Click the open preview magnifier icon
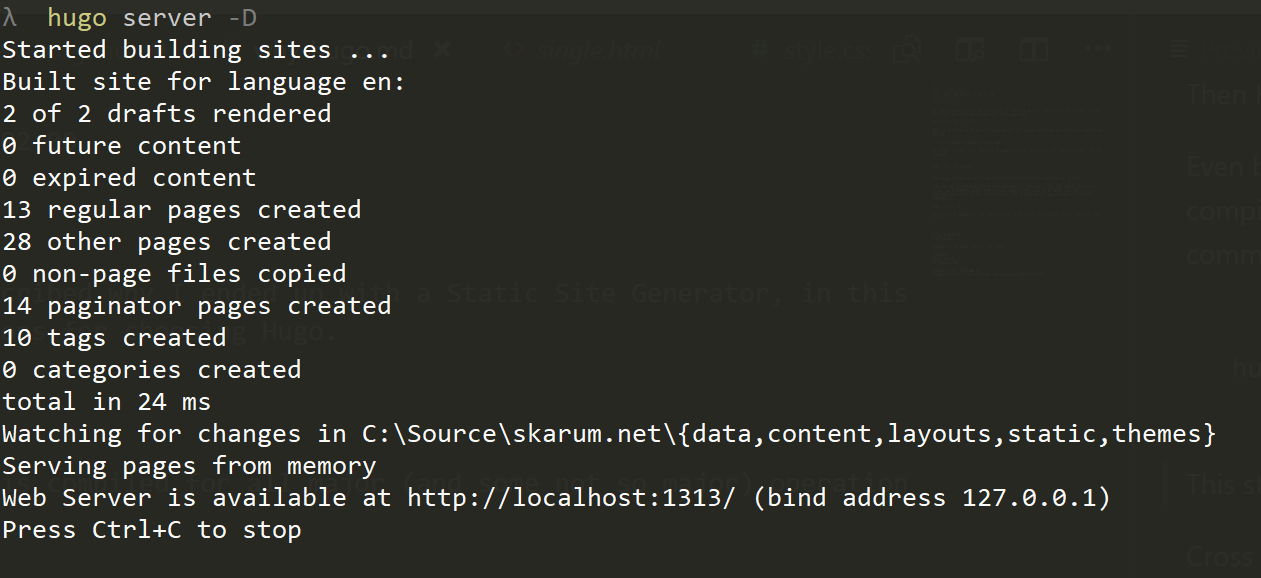The image size is (1261, 578). click(x=907, y=50)
